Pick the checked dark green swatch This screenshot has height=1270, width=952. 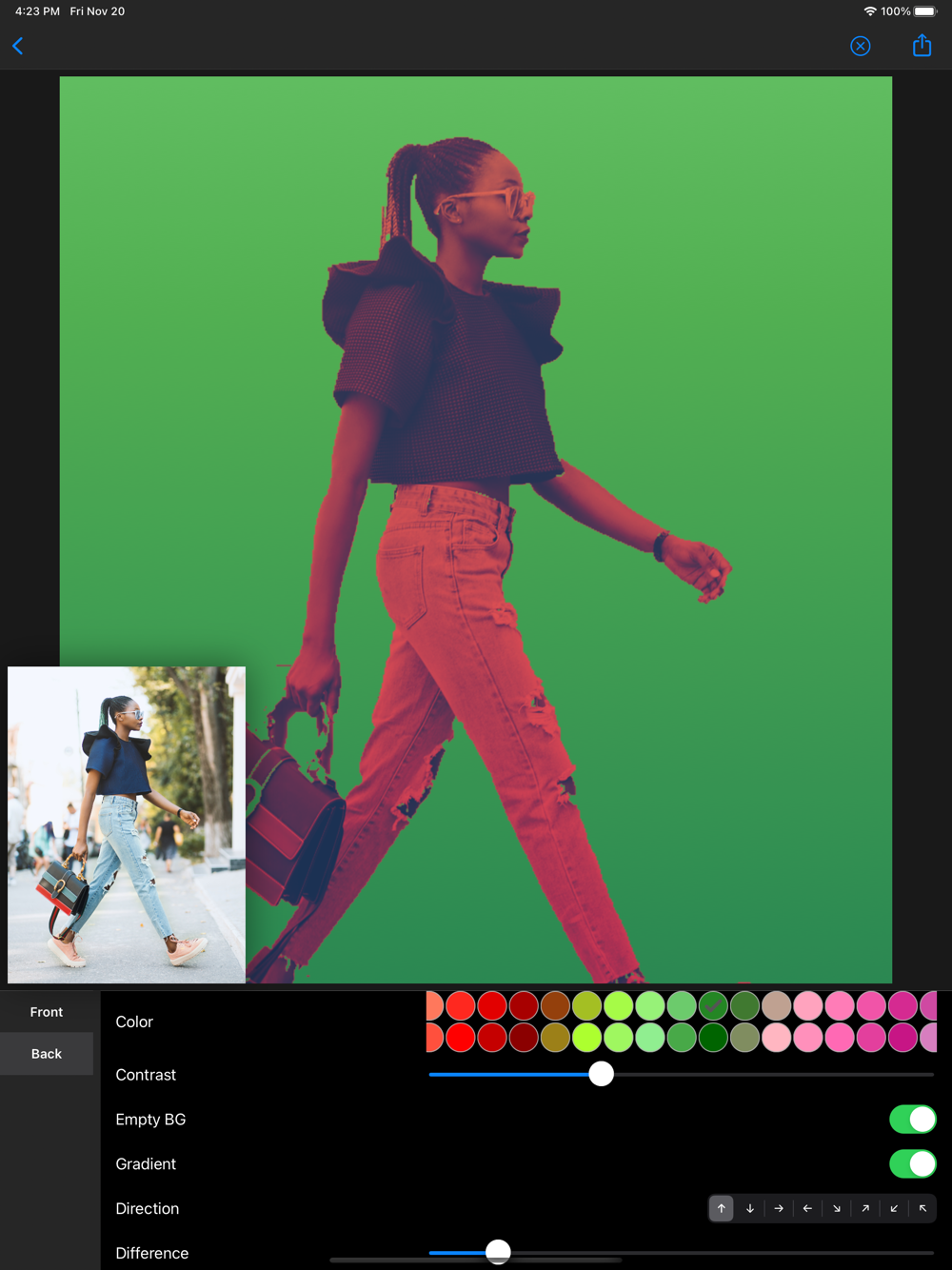713,1005
